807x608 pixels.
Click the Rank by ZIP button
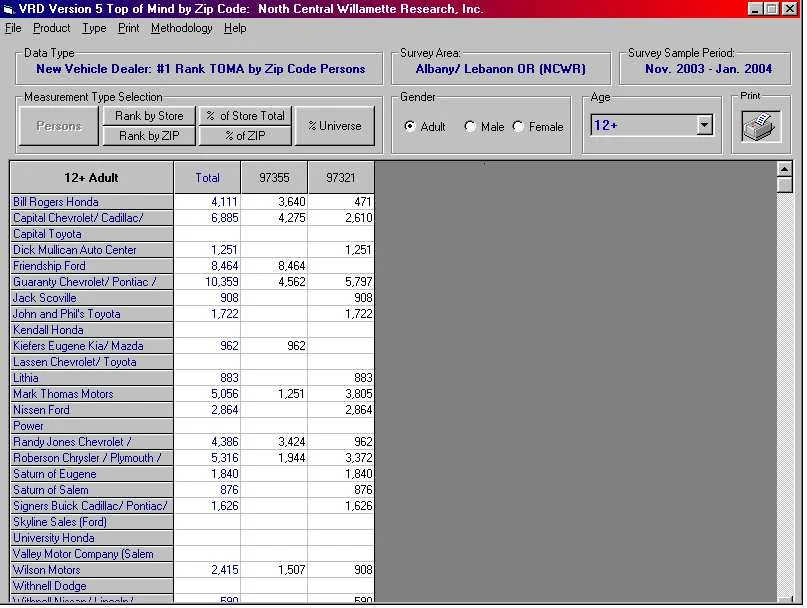click(x=149, y=136)
